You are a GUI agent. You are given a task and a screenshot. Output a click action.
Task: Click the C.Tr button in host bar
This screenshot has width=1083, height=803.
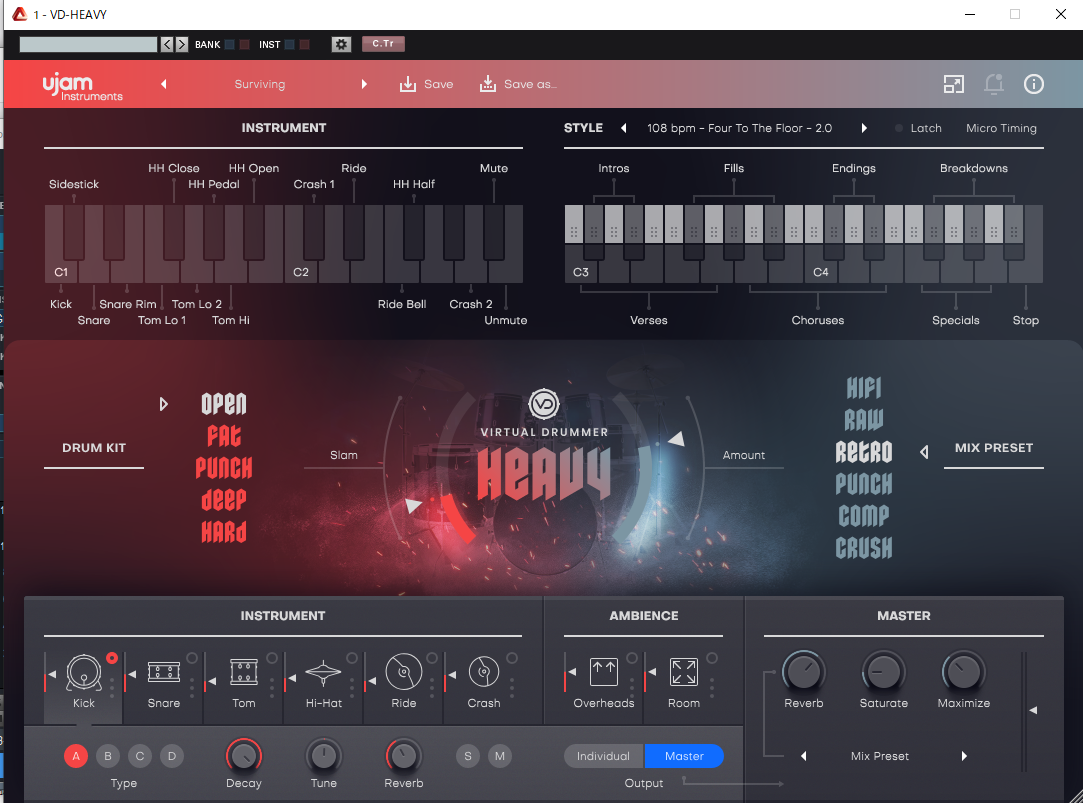pos(383,44)
